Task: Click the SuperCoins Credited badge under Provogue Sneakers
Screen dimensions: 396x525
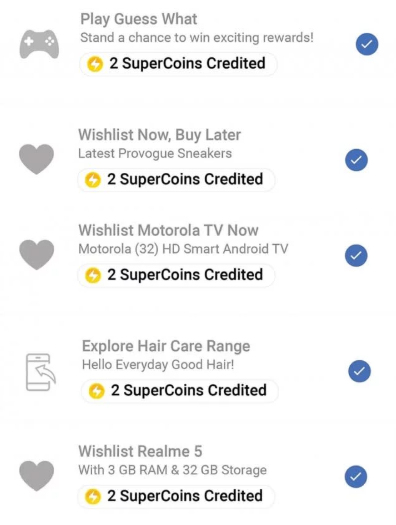Action: click(x=176, y=180)
